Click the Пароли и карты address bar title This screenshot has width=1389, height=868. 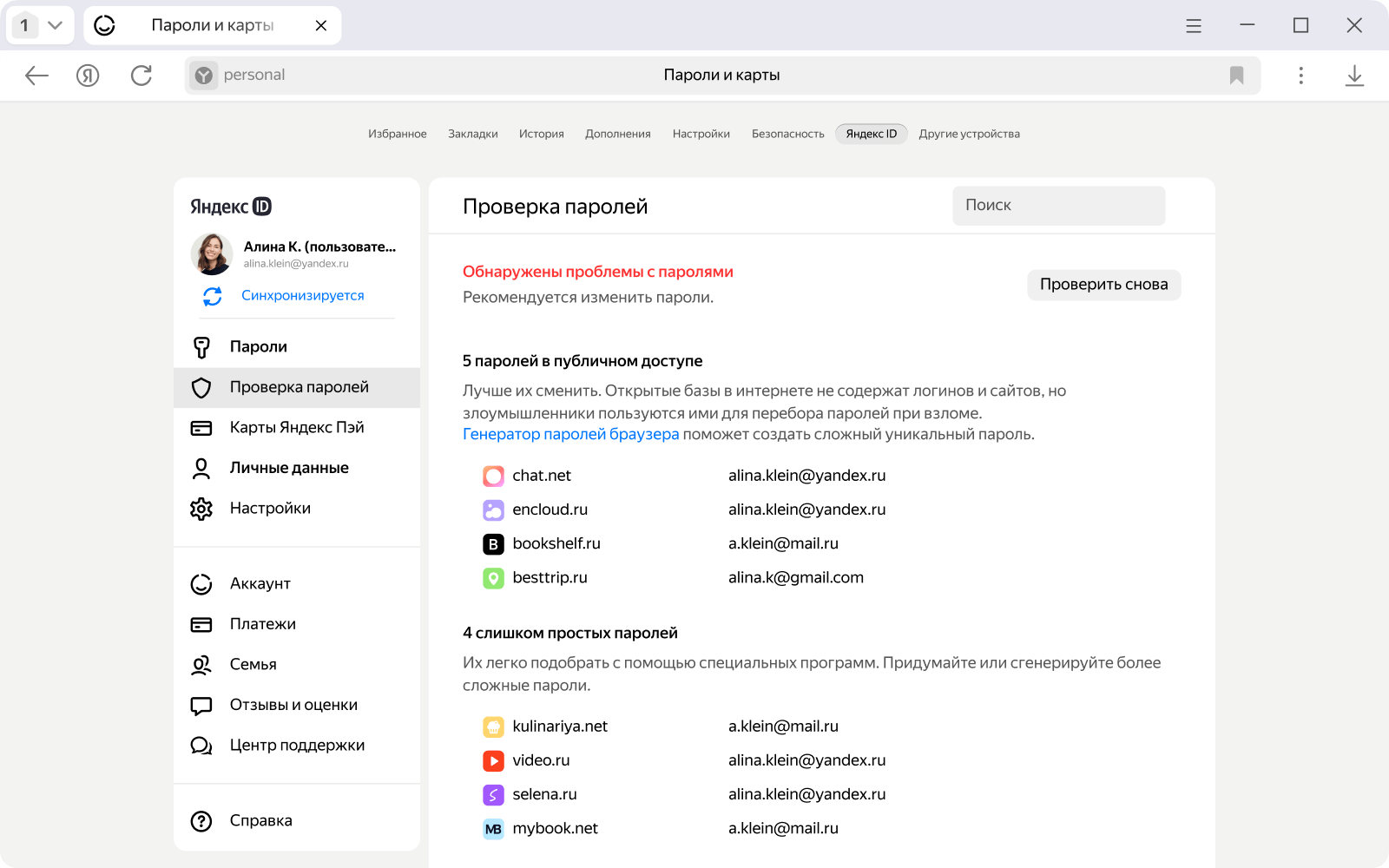click(721, 76)
